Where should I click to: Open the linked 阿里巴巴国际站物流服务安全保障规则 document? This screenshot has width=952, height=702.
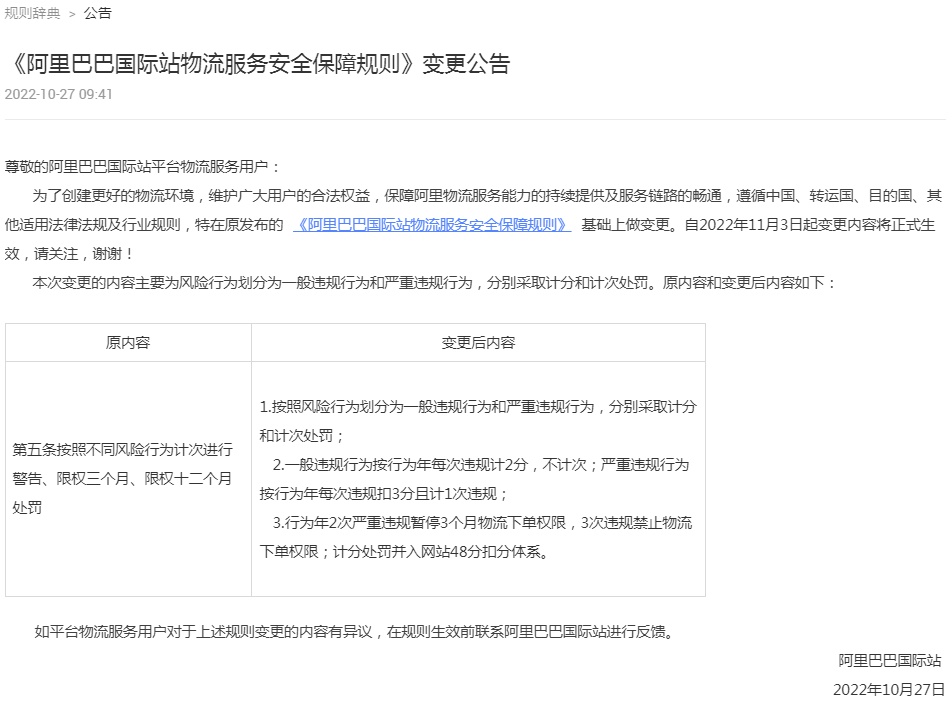[x=431, y=225]
